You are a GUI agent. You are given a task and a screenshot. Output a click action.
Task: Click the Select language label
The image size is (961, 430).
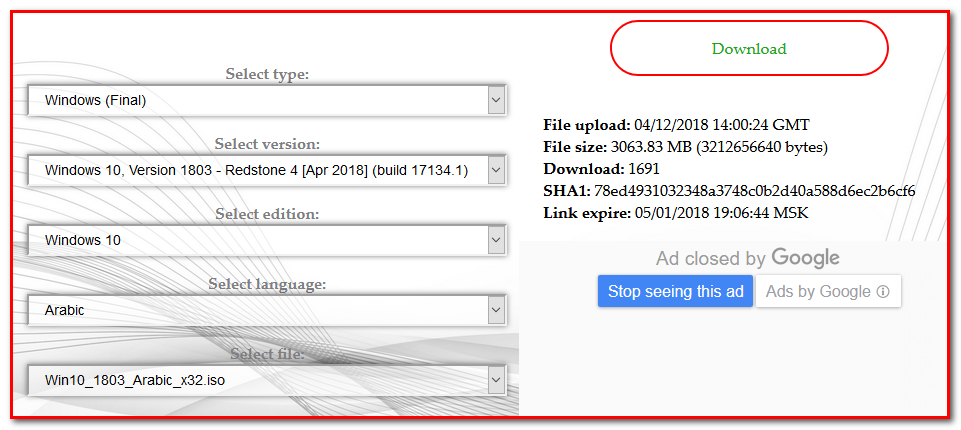(x=267, y=285)
